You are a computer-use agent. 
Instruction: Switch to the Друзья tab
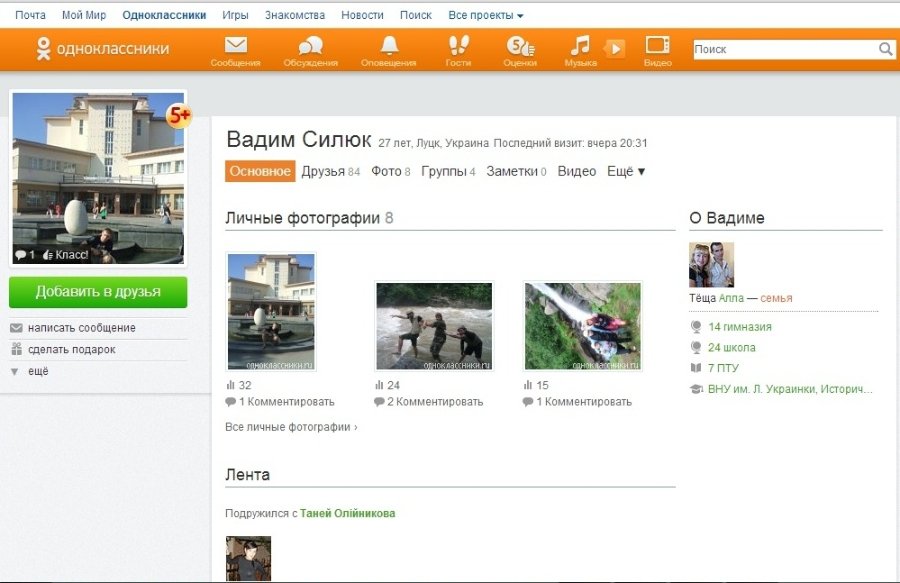322,171
